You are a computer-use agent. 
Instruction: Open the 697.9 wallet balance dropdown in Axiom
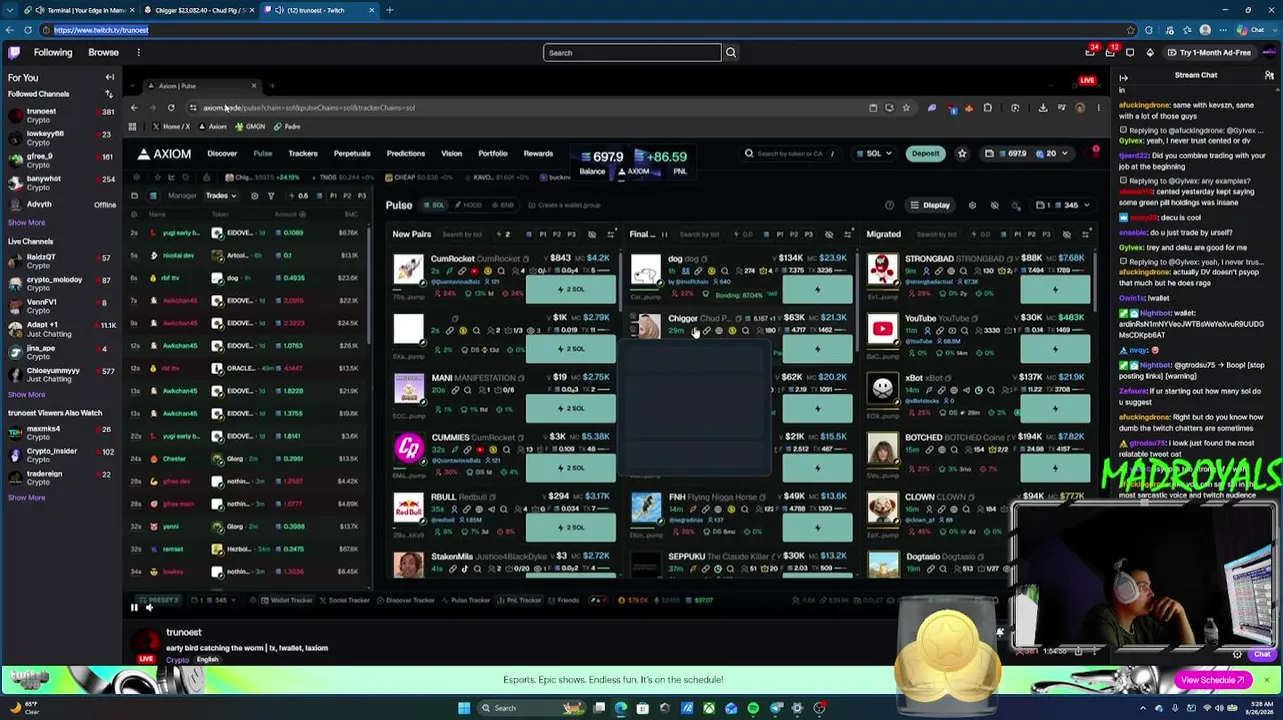[1026, 154]
